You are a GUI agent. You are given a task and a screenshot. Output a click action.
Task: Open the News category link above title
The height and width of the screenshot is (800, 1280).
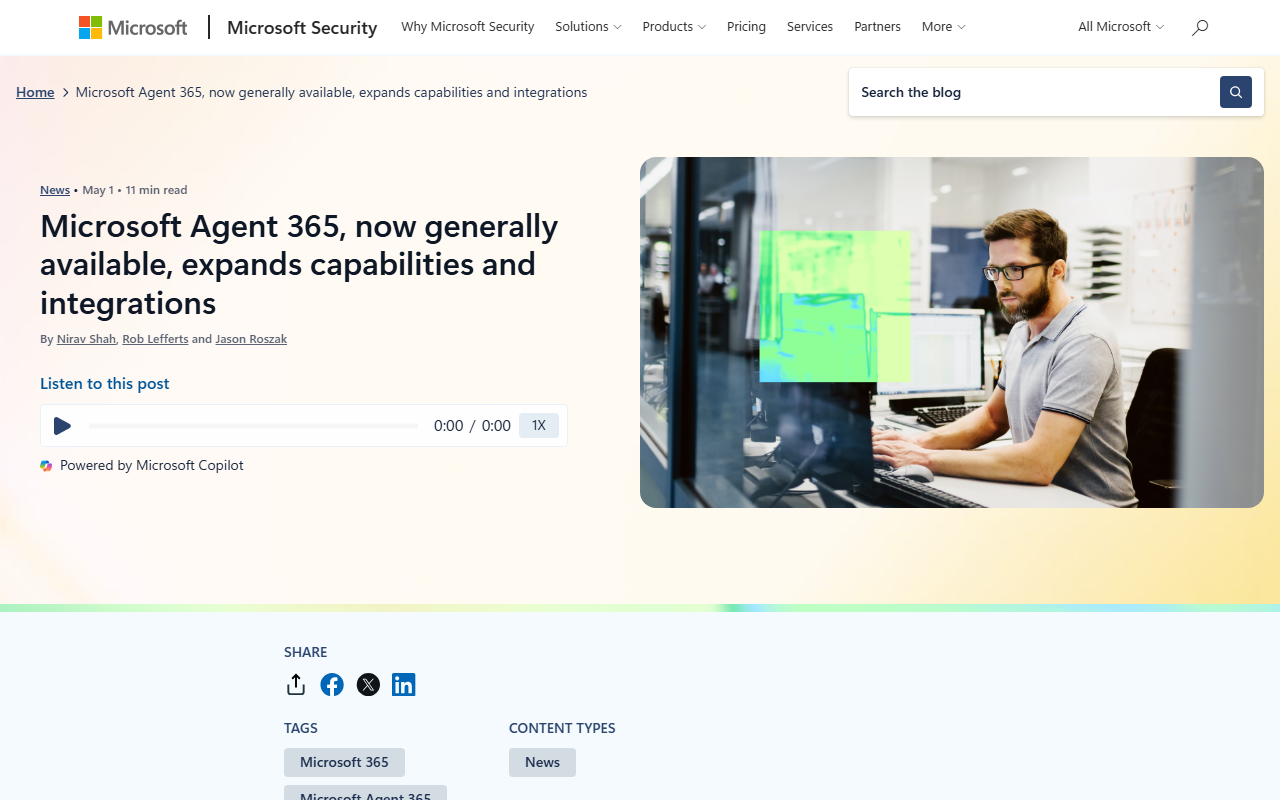(x=55, y=190)
